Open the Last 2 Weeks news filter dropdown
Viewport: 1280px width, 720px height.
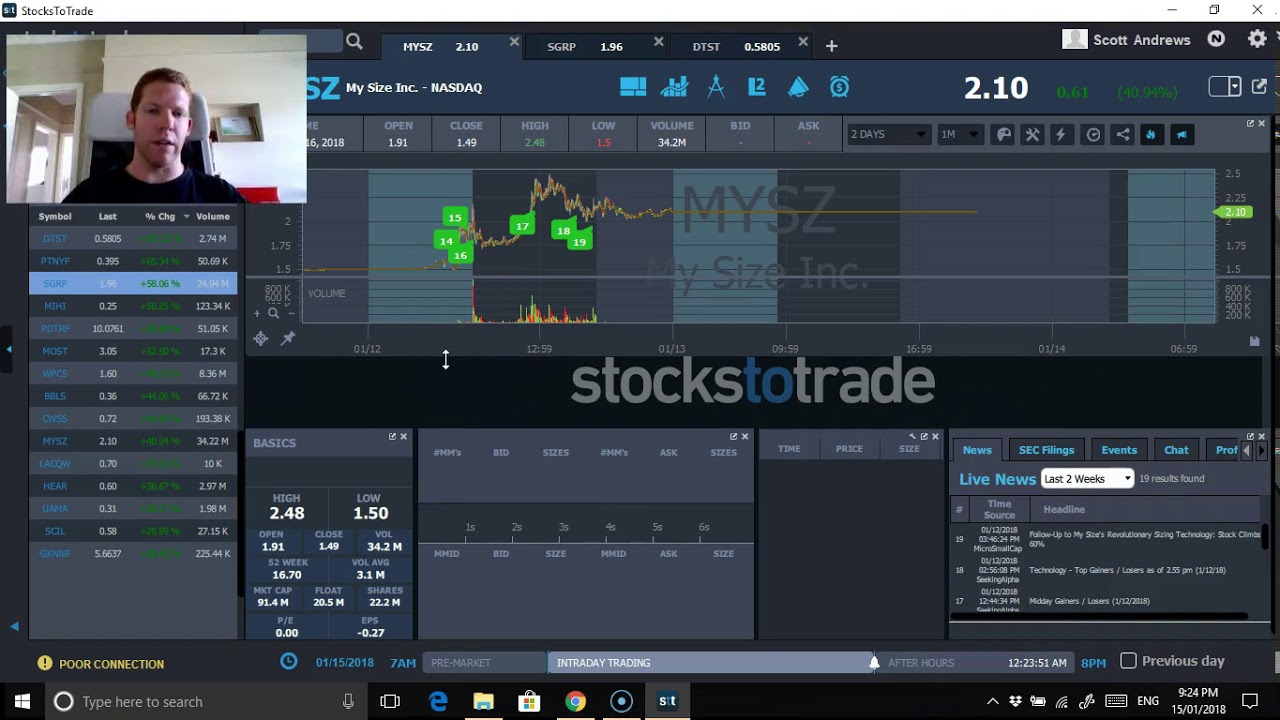point(1087,478)
